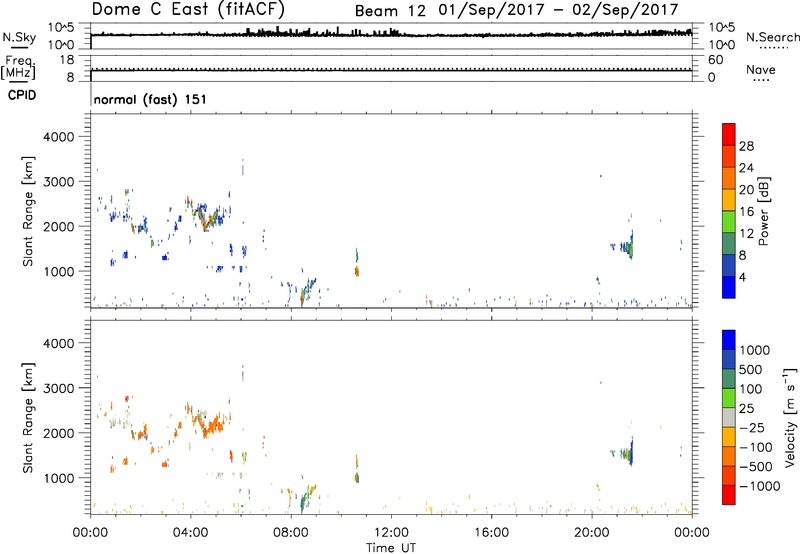
Task: Click 'Slant Range [km]' label of the velocity panel
Action: (28, 418)
